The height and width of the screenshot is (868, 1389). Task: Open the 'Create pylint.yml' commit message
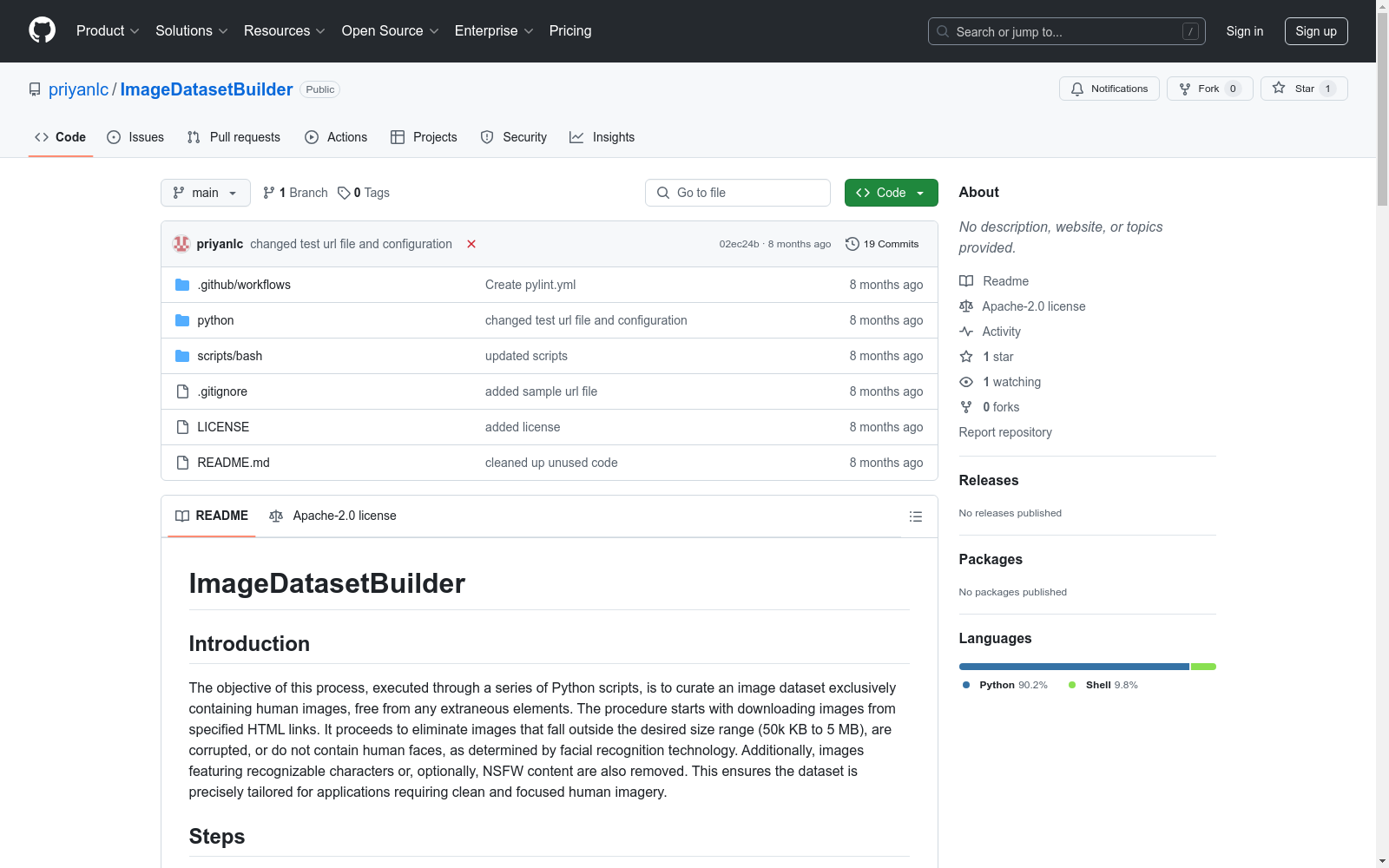point(530,285)
